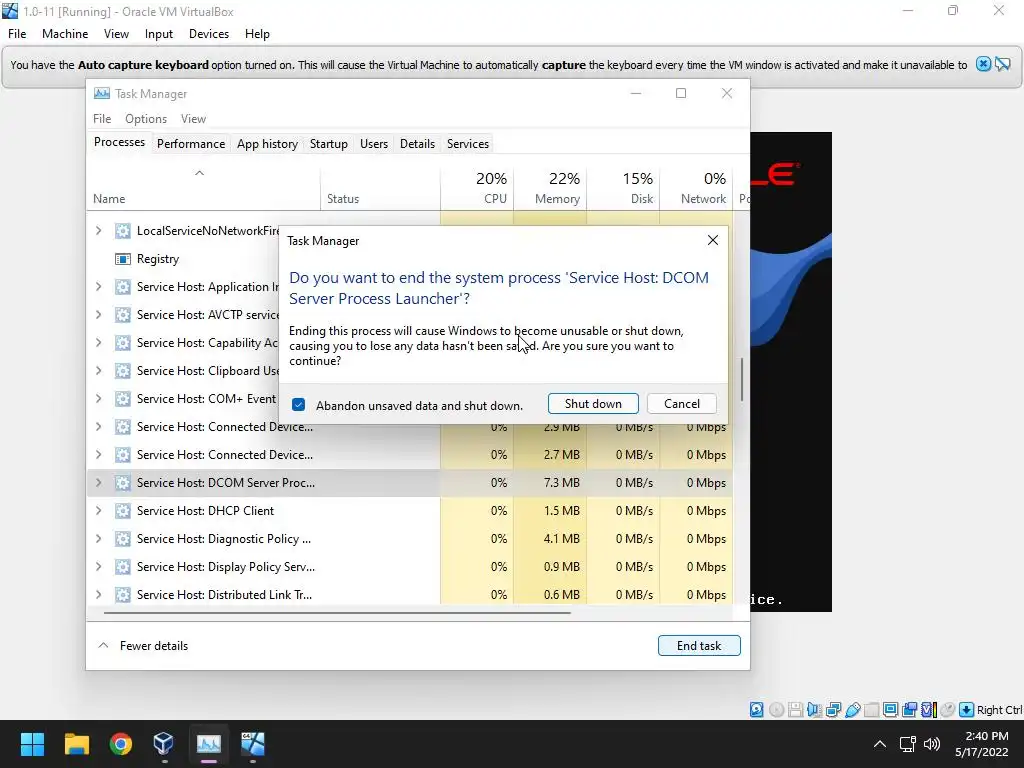This screenshot has height=768, width=1024.
Task: Expand Service Host: Distributed Link Tr row
Action: (x=99, y=595)
